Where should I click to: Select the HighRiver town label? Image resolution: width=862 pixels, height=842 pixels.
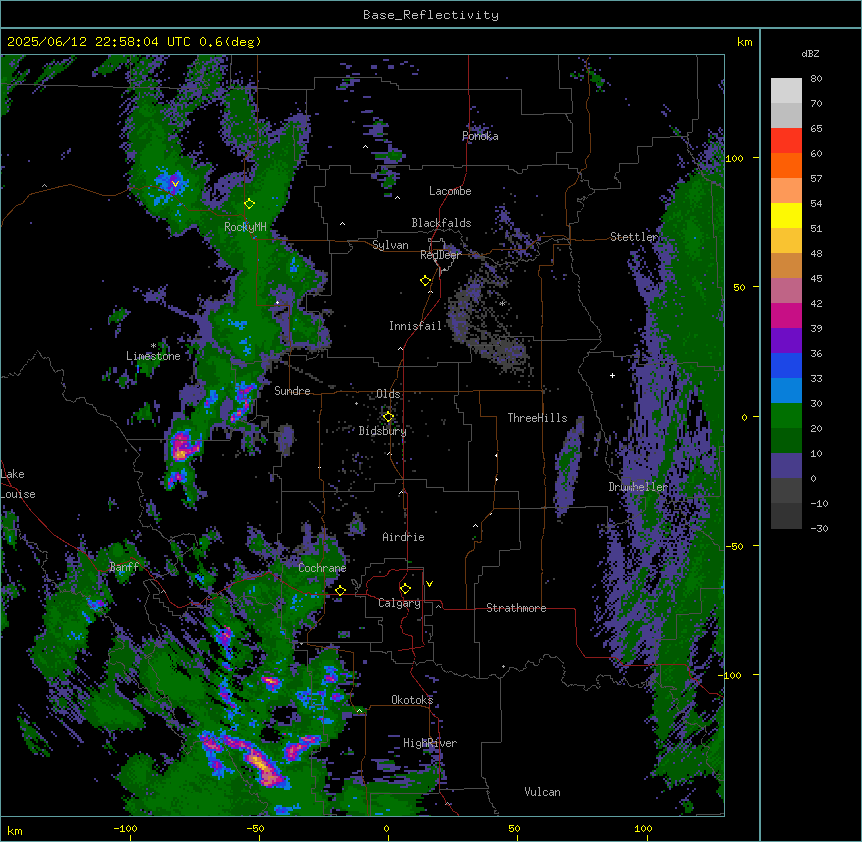pos(430,743)
